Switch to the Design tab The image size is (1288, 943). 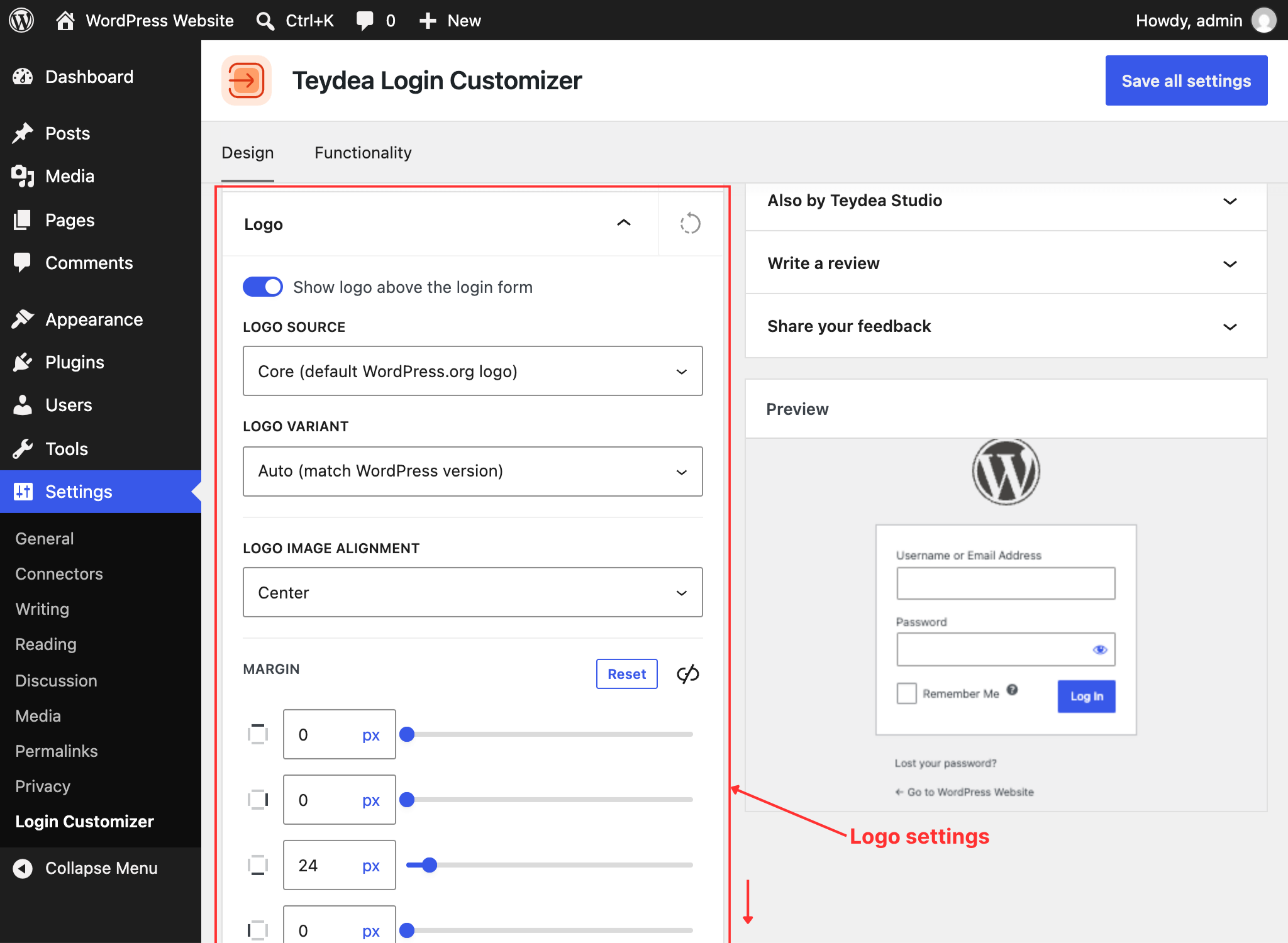click(248, 153)
